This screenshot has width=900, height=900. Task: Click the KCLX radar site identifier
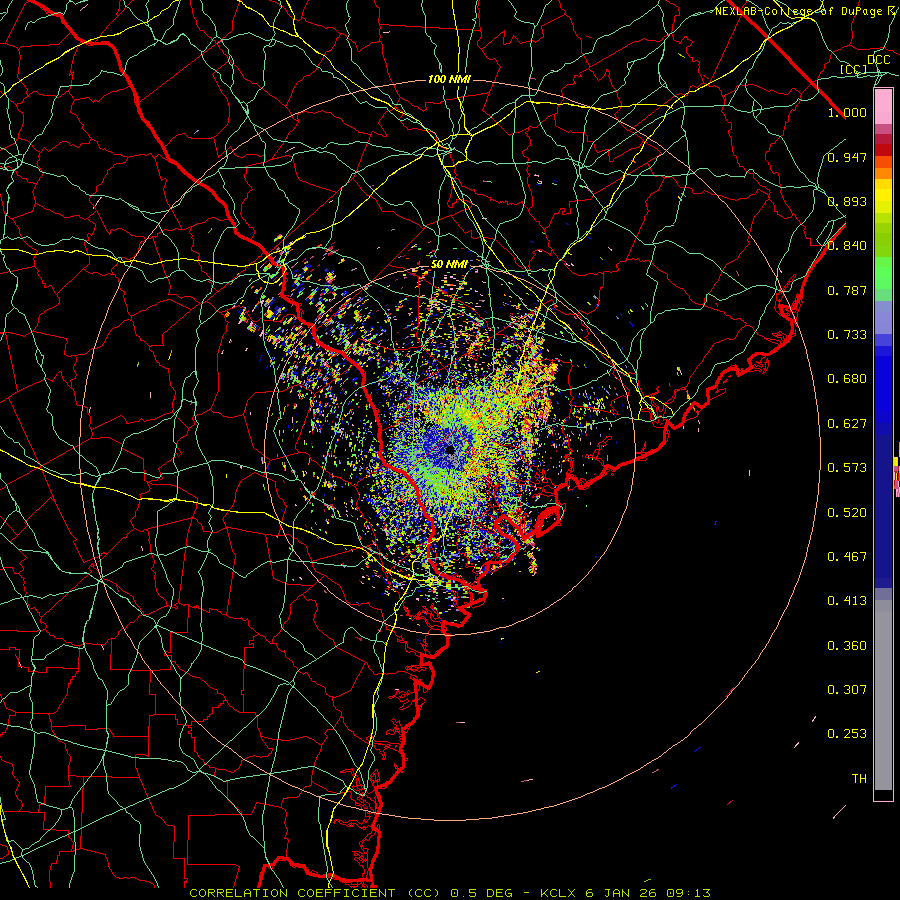(x=559, y=893)
